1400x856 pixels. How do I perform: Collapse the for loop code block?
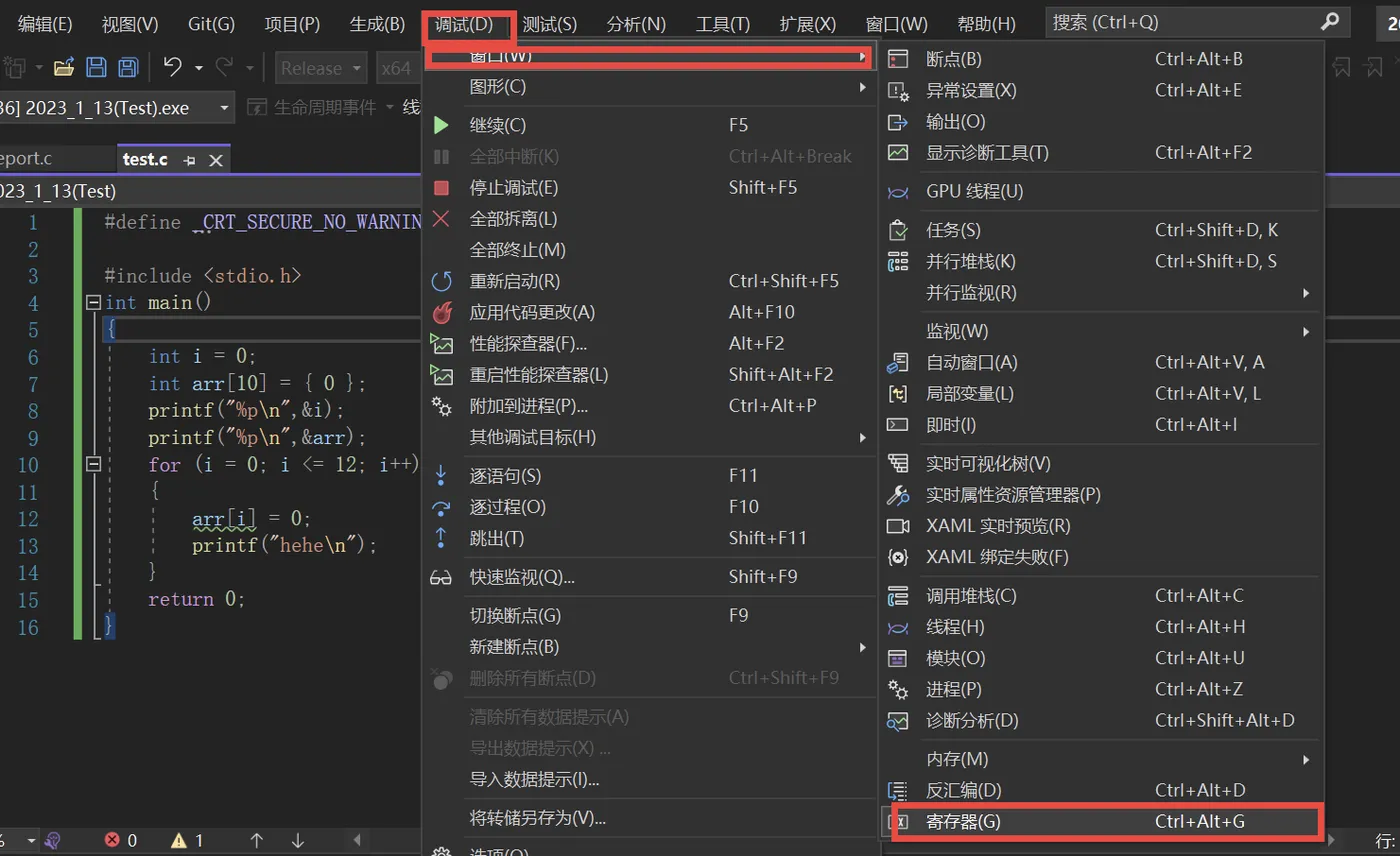click(94, 464)
